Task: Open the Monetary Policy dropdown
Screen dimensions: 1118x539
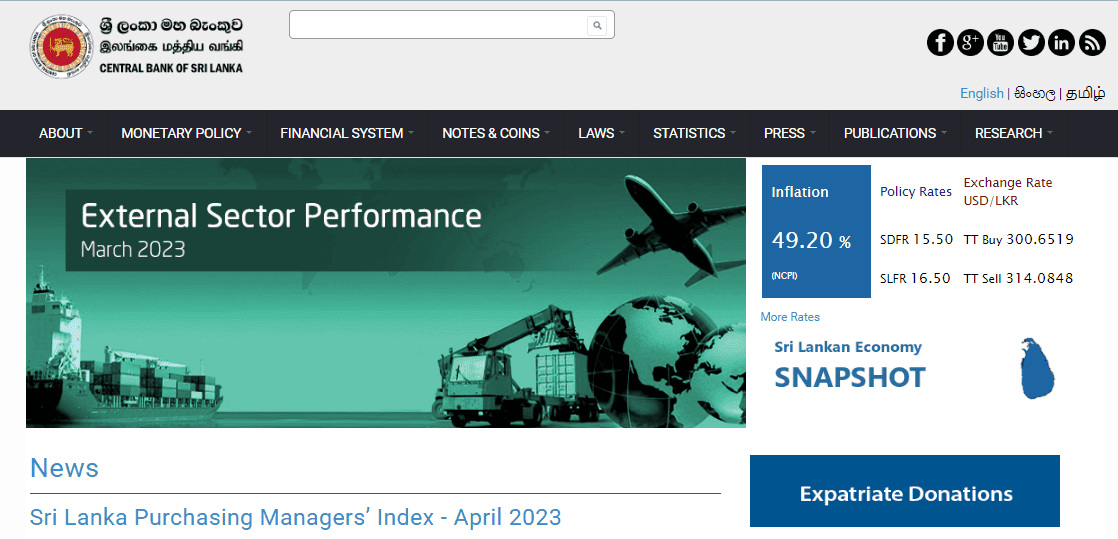Action: click(186, 133)
